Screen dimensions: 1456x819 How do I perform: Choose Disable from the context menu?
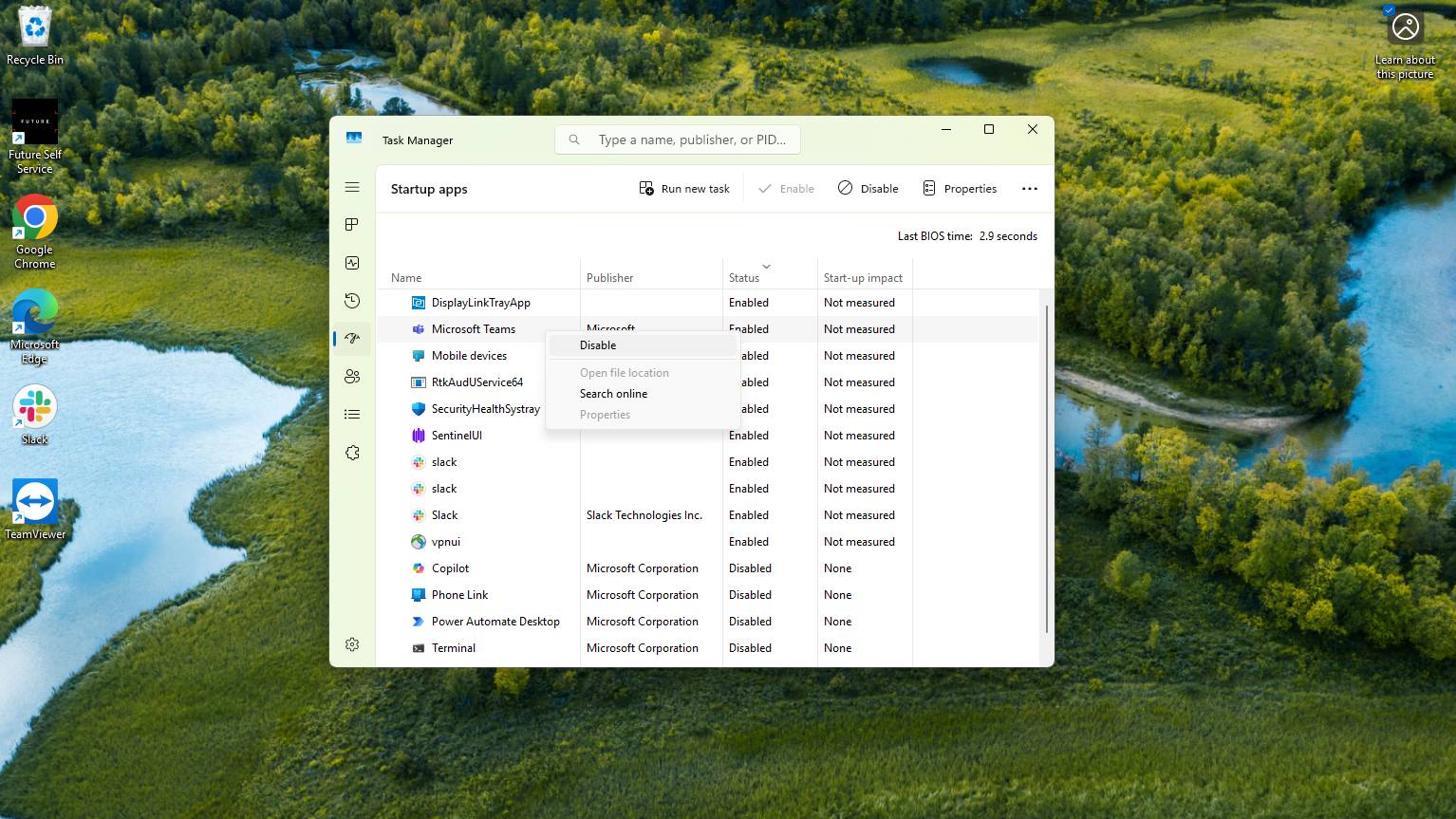[598, 344]
